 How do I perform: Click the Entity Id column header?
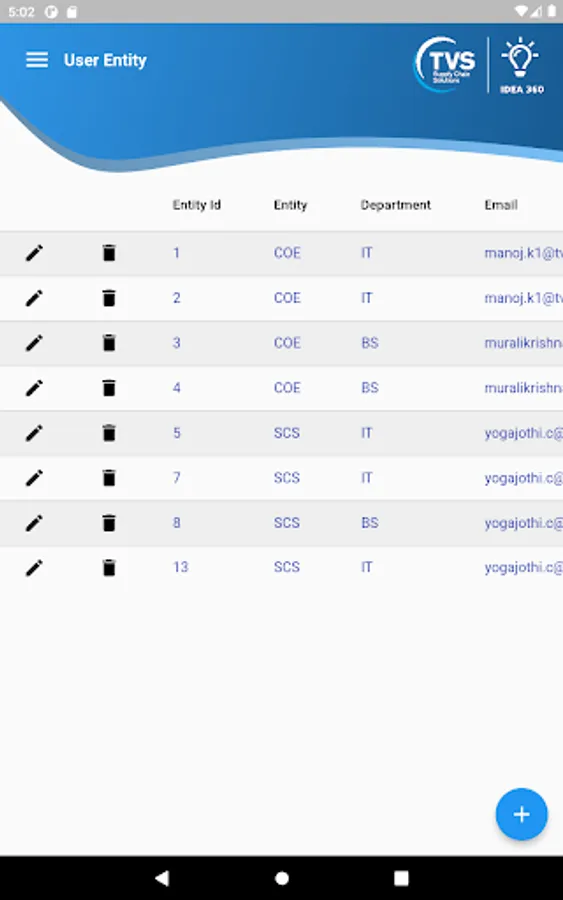(197, 205)
